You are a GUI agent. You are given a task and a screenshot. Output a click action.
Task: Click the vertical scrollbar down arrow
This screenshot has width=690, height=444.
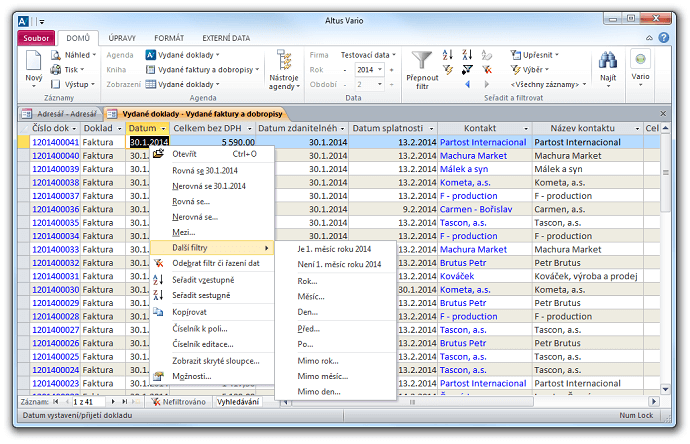(x=665, y=389)
